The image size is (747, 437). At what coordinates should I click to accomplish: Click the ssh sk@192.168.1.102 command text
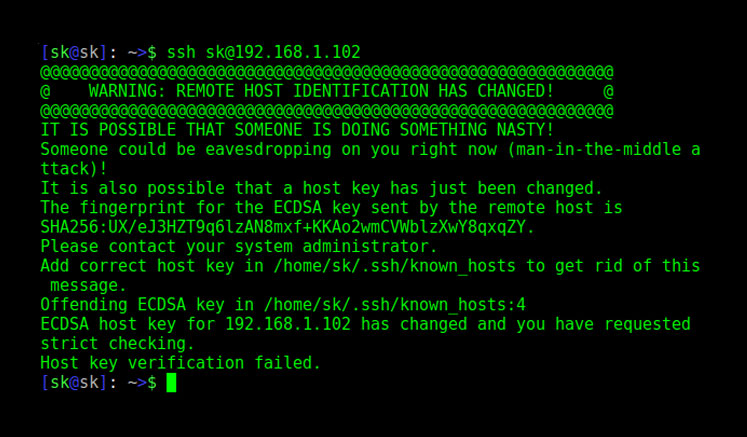(264, 52)
